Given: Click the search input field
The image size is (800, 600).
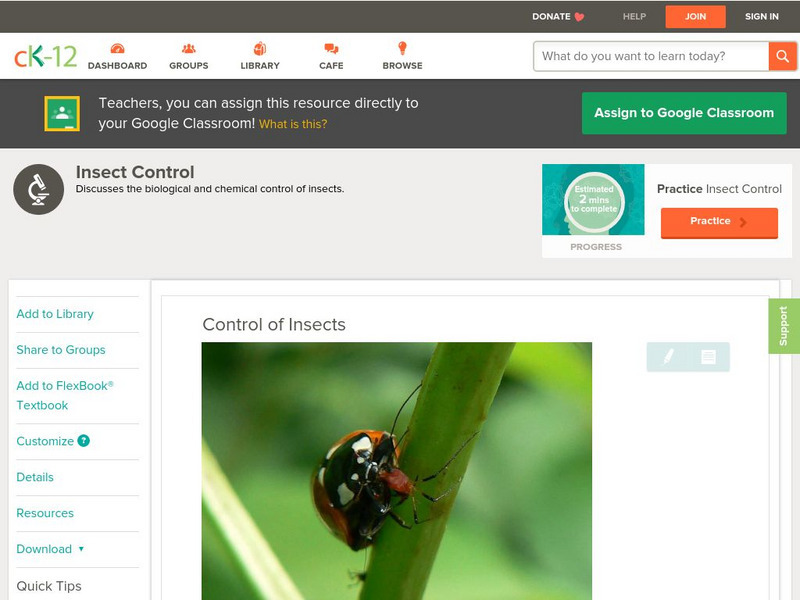Looking at the screenshot, I should point(645,56).
